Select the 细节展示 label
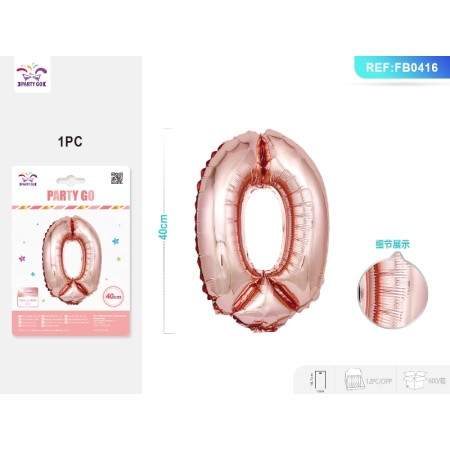The height and width of the screenshot is (450, 450). coord(392,245)
